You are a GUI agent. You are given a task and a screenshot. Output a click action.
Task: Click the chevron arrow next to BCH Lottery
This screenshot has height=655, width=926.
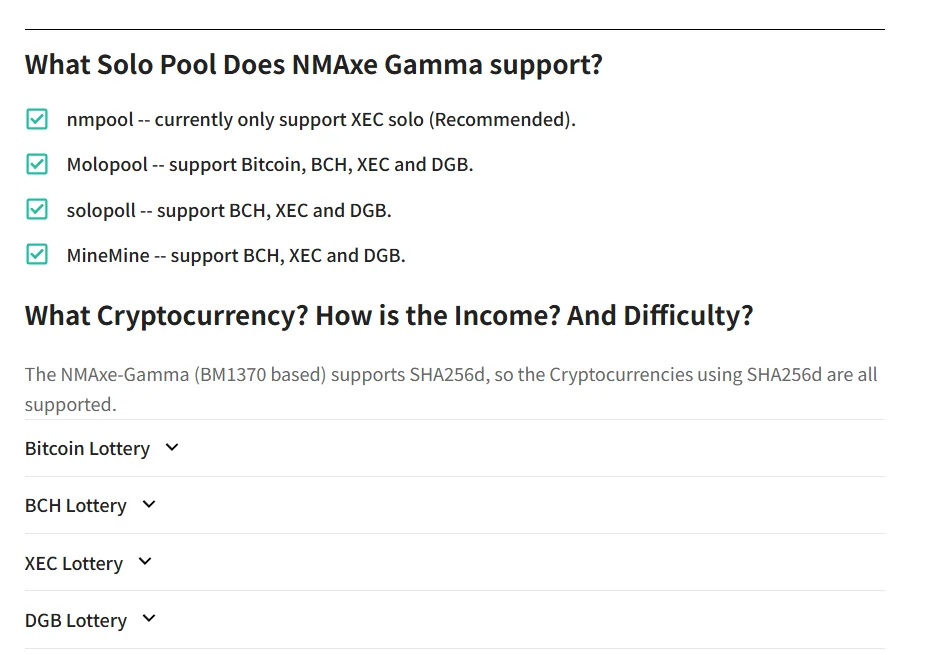(149, 505)
